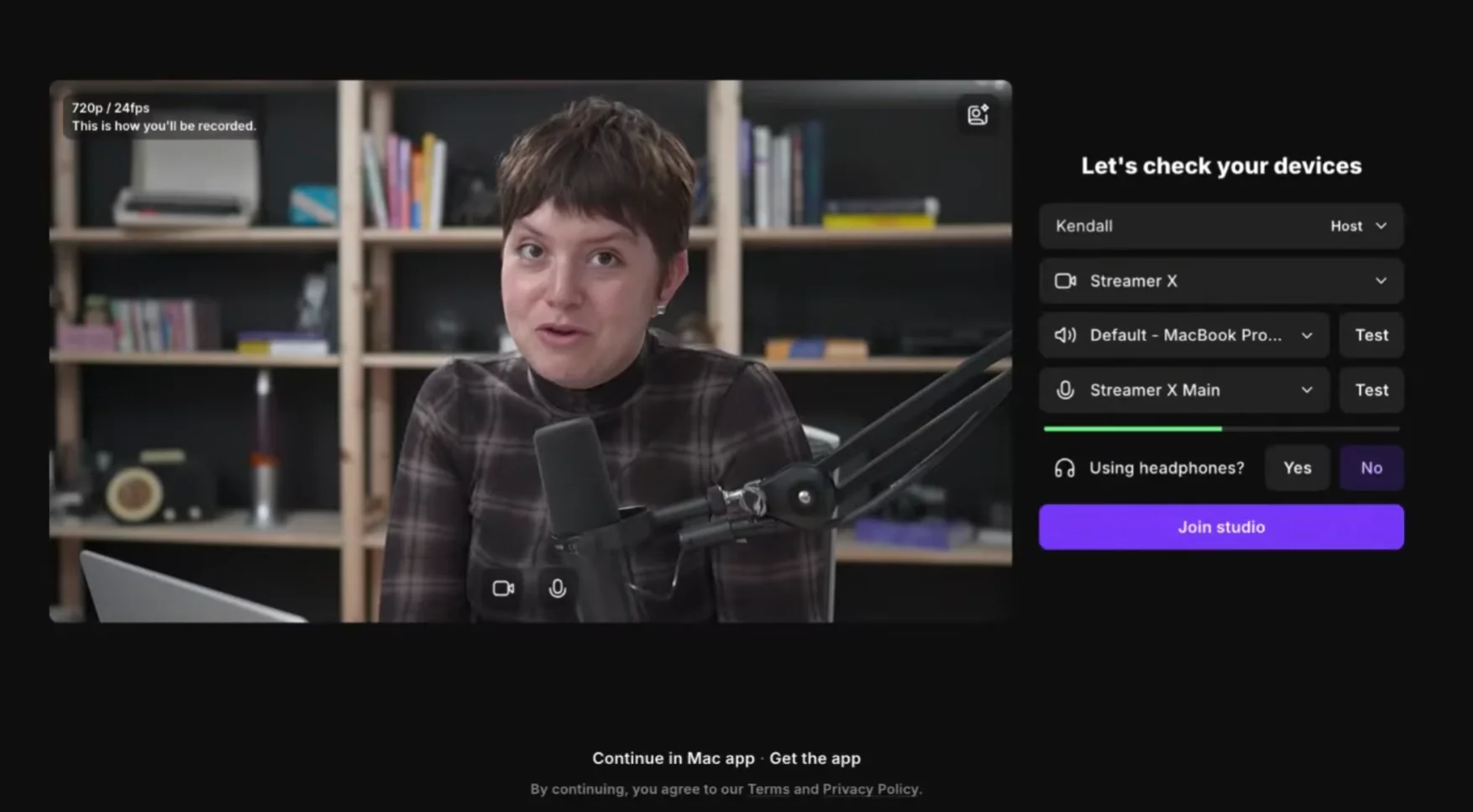
Task: Open the Host role dropdown
Action: pos(1359,226)
